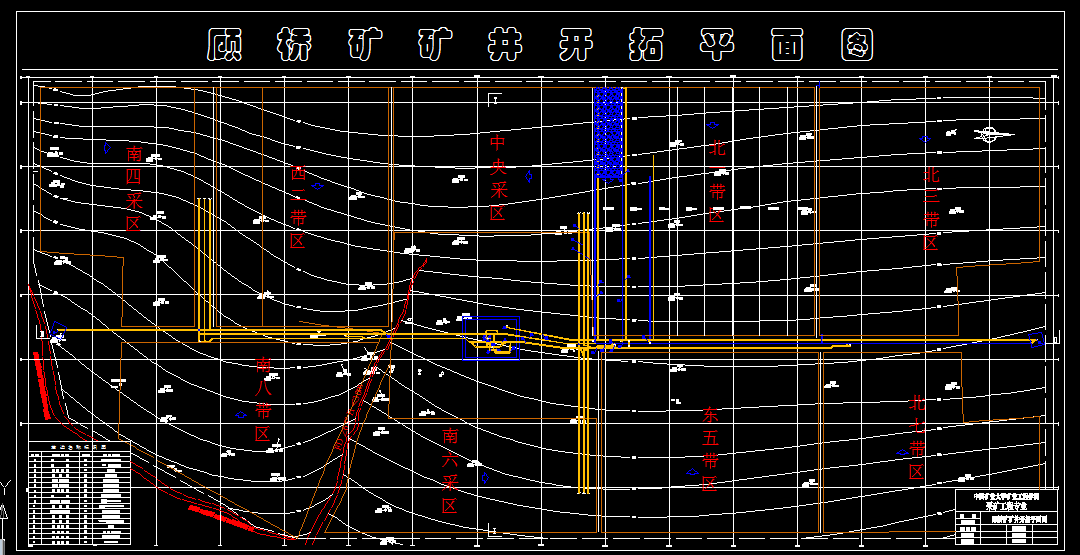This screenshot has width=1080, height=555.
Task: Select blue diamond marker beside 南六采区
Action: click(484, 478)
